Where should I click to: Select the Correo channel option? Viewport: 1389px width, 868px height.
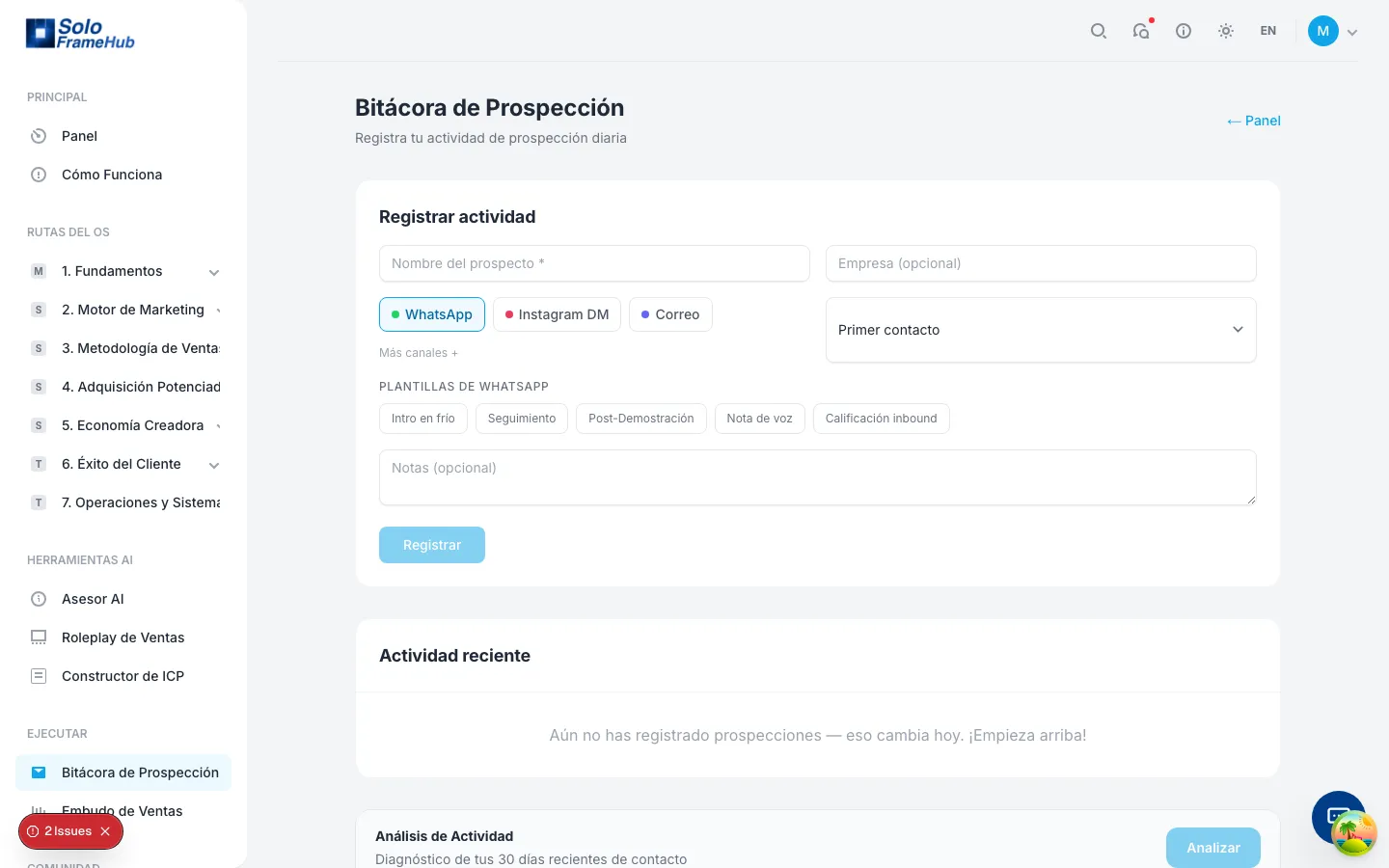point(670,314)
